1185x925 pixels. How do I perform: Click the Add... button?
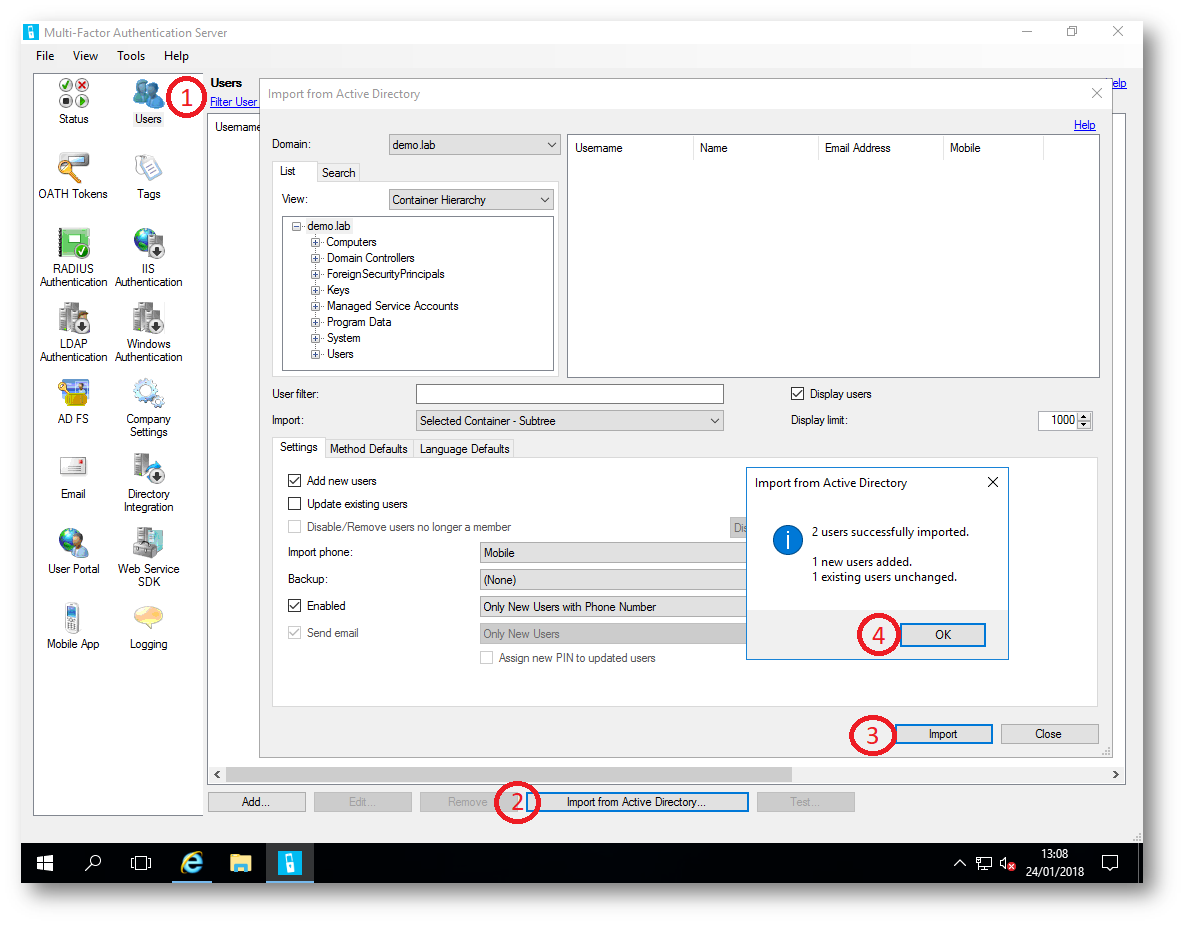256,802
